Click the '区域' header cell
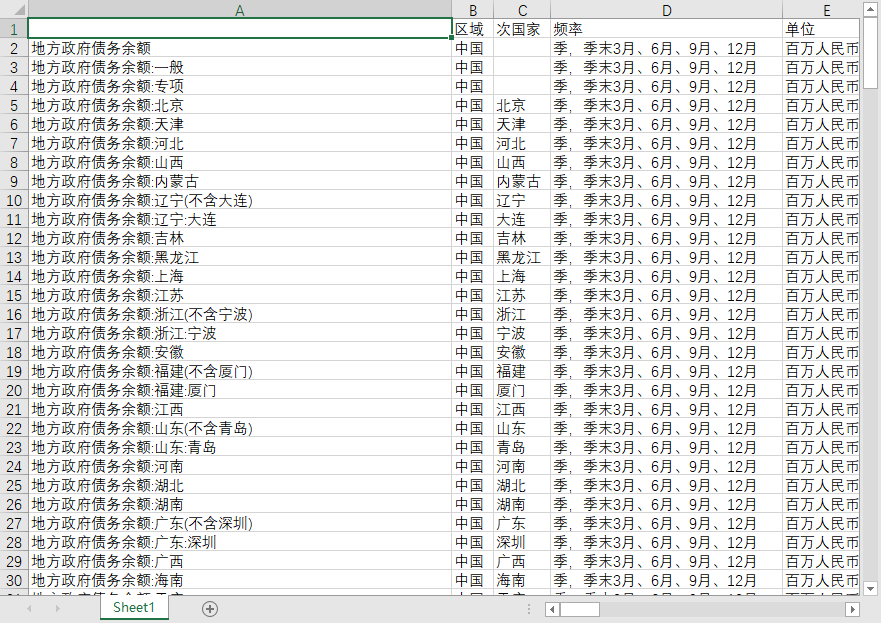Viewport: 881px width, 623px height. pyautogui.click(x=473, y=29)
